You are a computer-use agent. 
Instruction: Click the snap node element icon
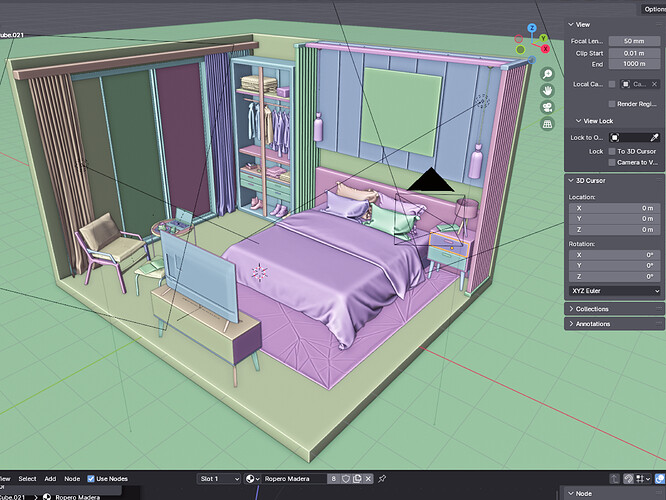pos(640,479)
